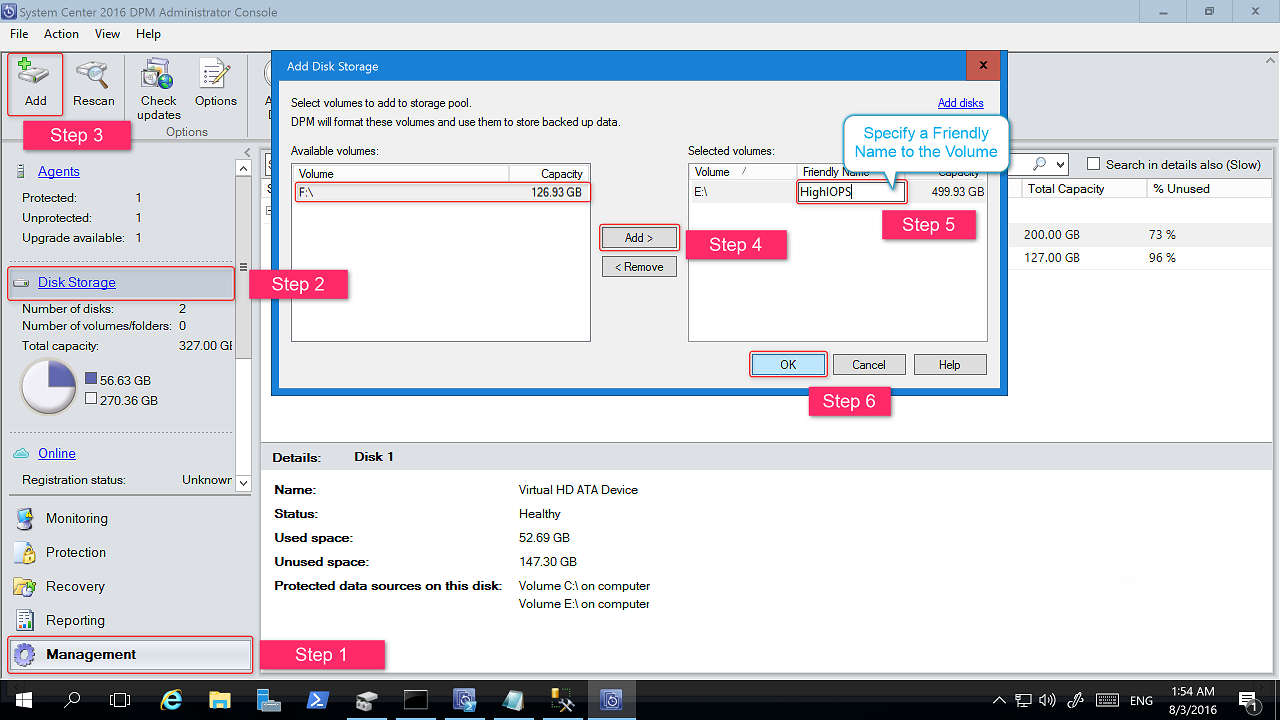Open the Action menu
The image size is (1280, 720).
61,33
